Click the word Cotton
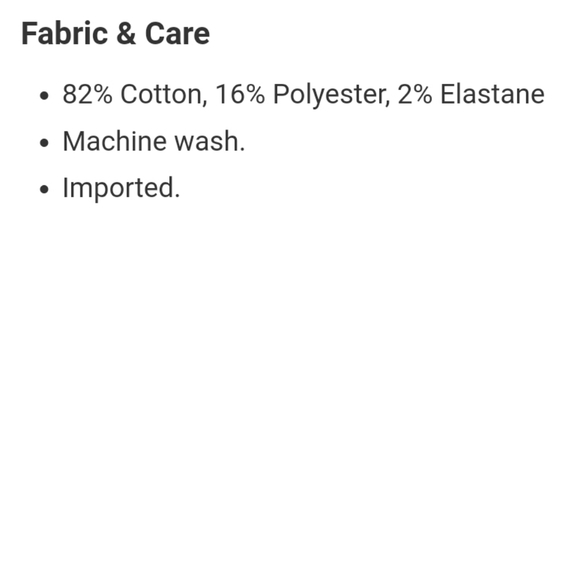The image size is (580, 580). [x=161, y=94]
